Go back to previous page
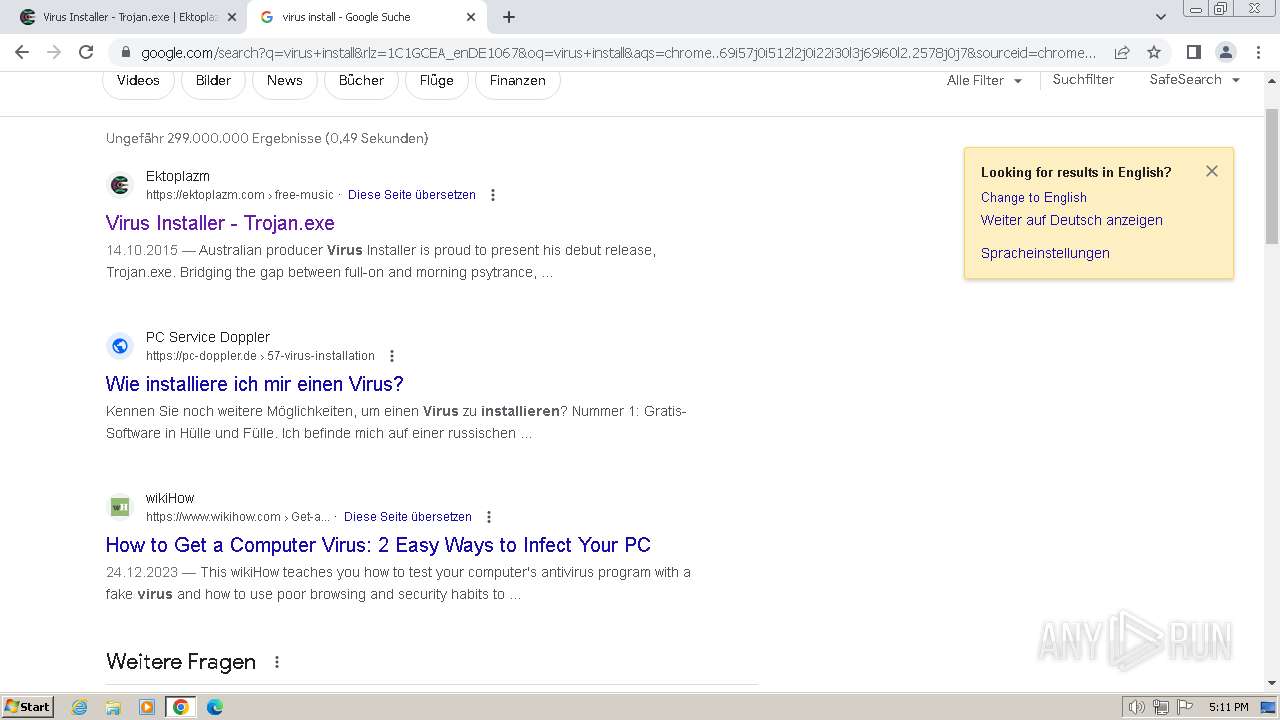Image resolution: width=1280 pixels, height=720 pixels. 22,52
